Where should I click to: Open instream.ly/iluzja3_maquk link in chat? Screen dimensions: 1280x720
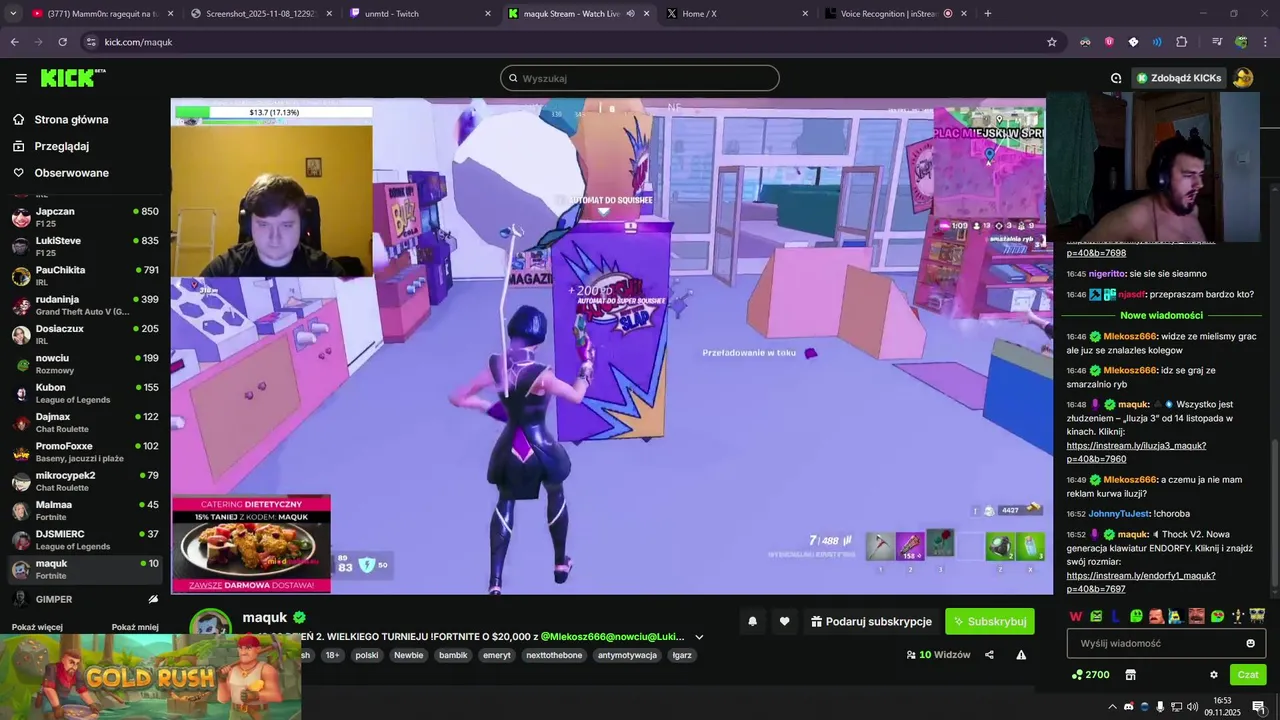[1136, 452]
